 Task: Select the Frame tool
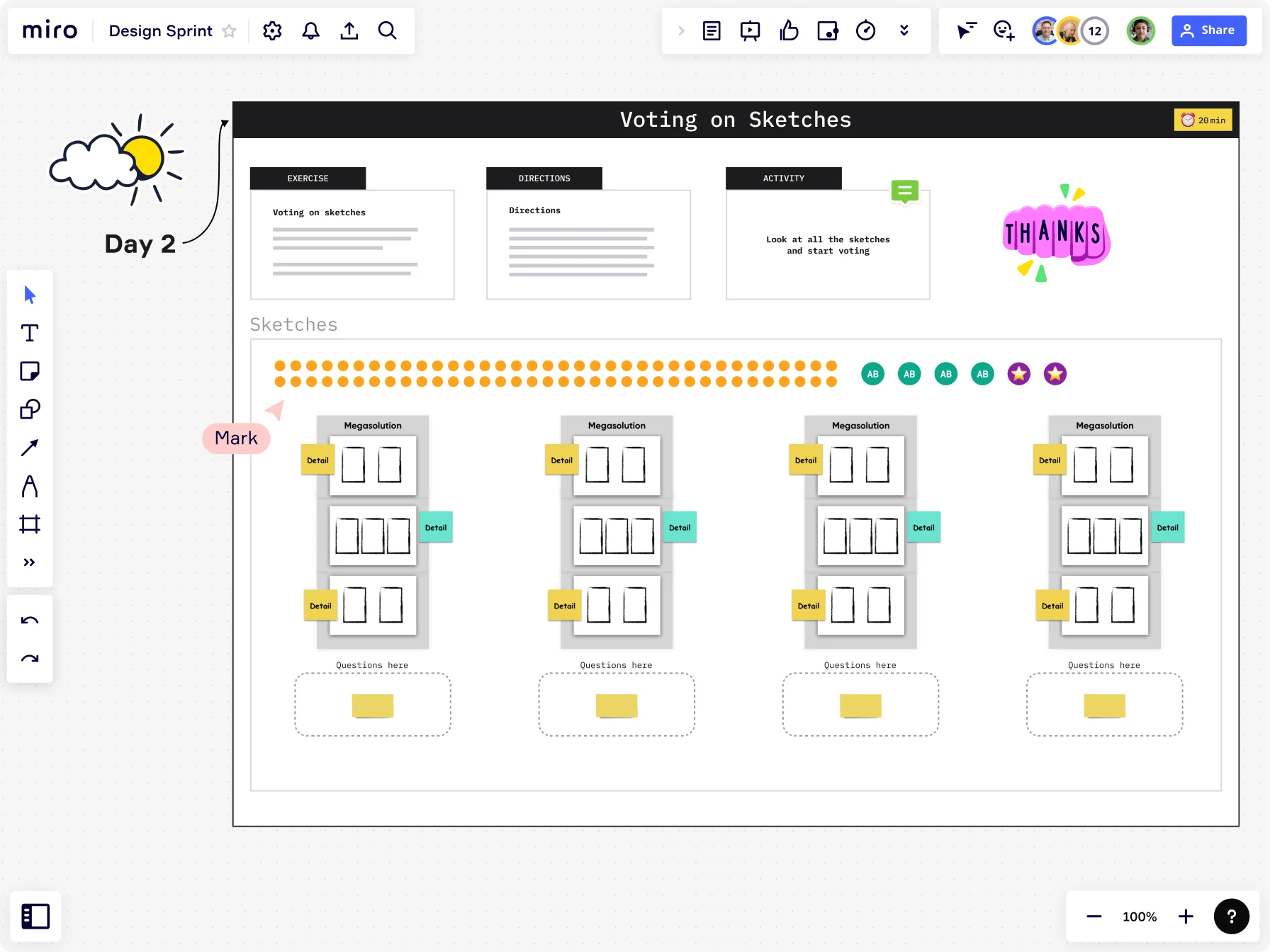click(30, 524)
